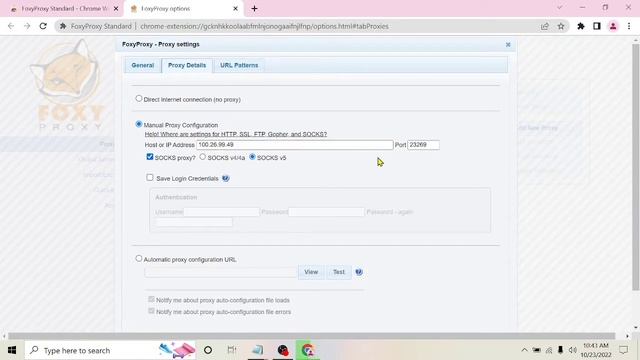
Task: Select Manual Proxy Configuration radio
Action: pyautogui.click(x=139, y=124)
